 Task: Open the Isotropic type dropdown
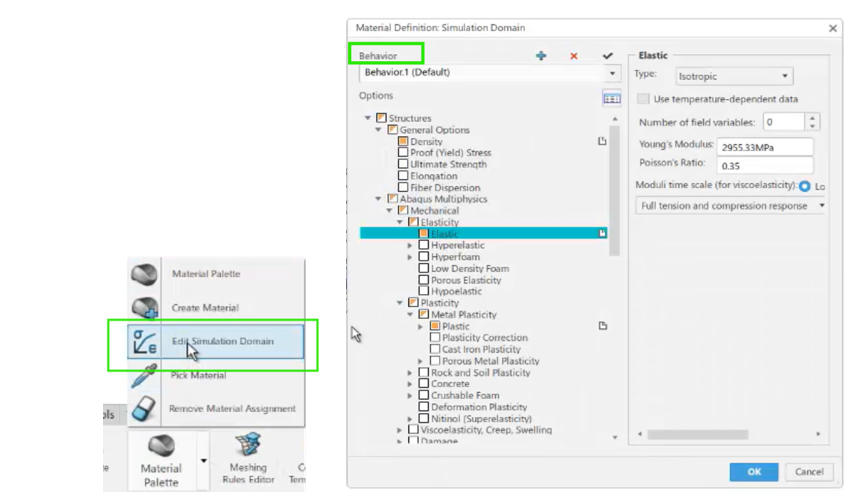(734, 76)
